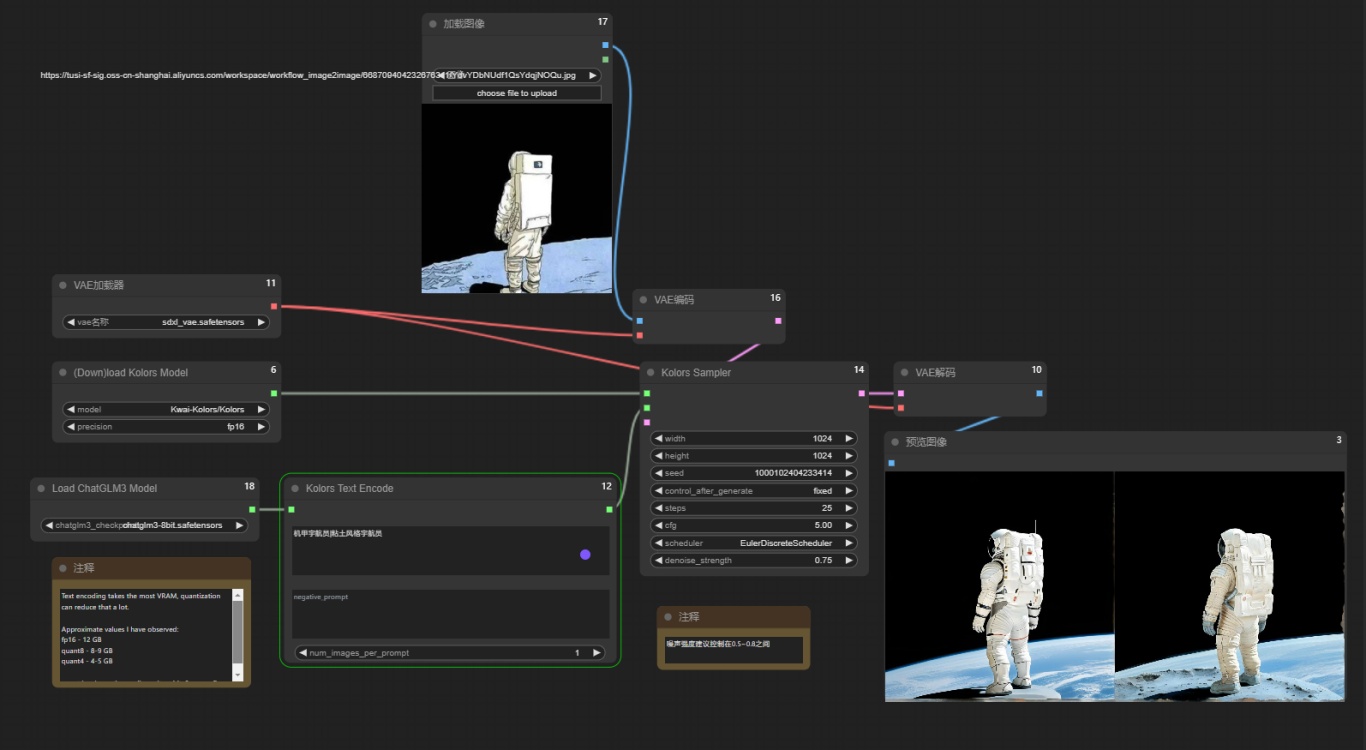Screen dimensions: 1366x750
Task: Collapse the VRAM 注释 note via its dot
Action: (63, 567)
